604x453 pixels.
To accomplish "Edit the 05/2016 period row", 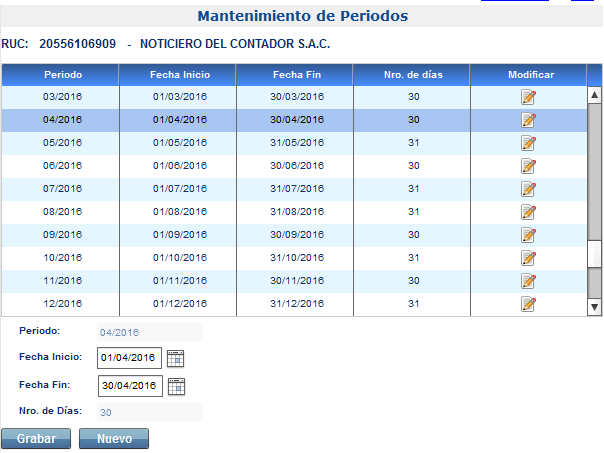I will pyautogui.click(x=528, y=143).
